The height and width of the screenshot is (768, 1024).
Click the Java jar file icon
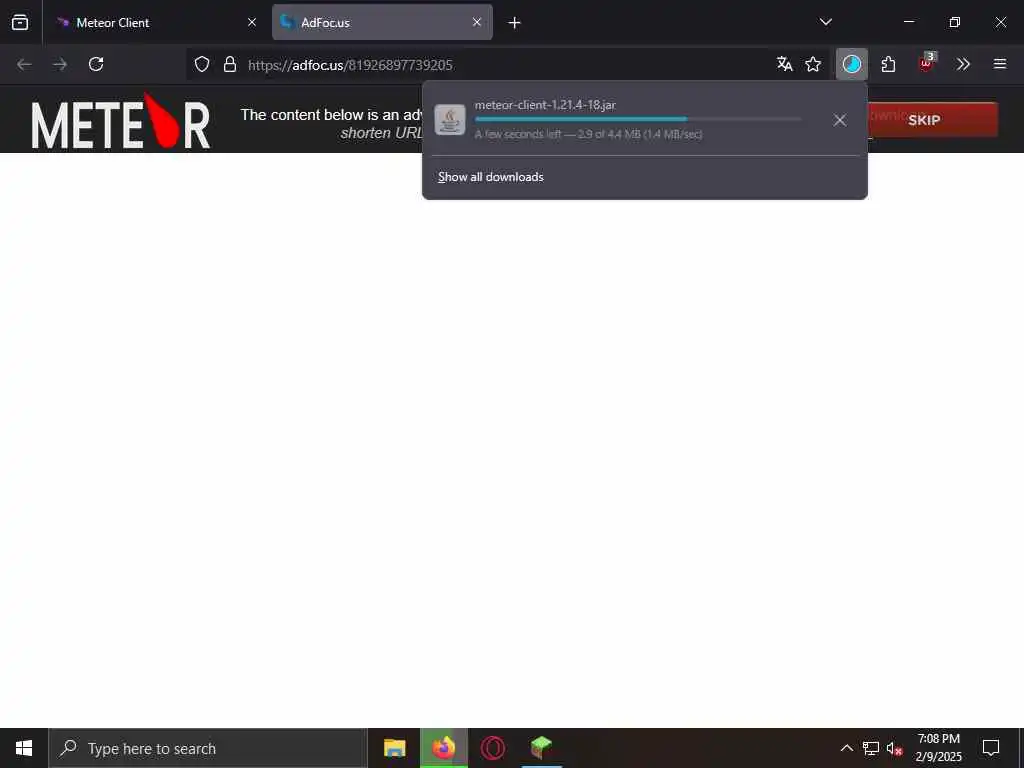pyautogui.click(x=450, y=120)
